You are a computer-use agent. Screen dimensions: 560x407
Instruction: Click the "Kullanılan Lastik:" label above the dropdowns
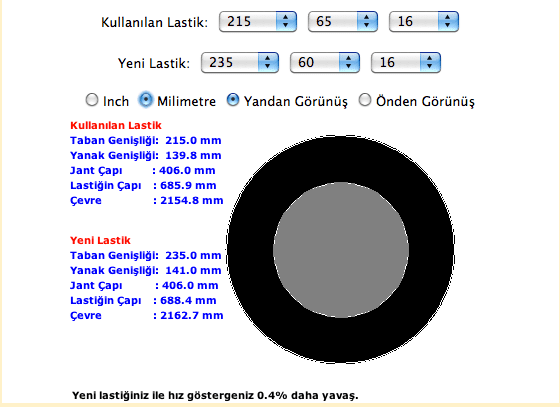pos(154,22)
